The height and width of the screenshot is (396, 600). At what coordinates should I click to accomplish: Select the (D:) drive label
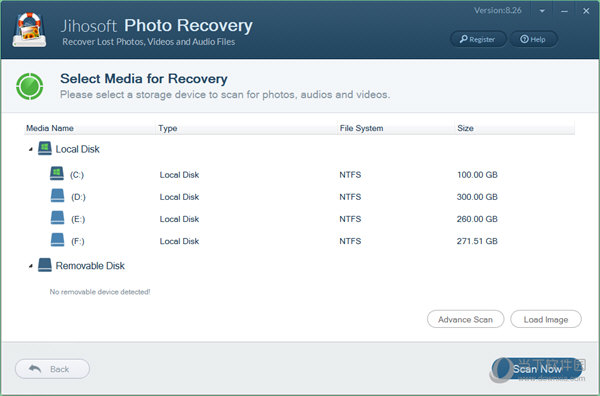click(x=78, y=197)
